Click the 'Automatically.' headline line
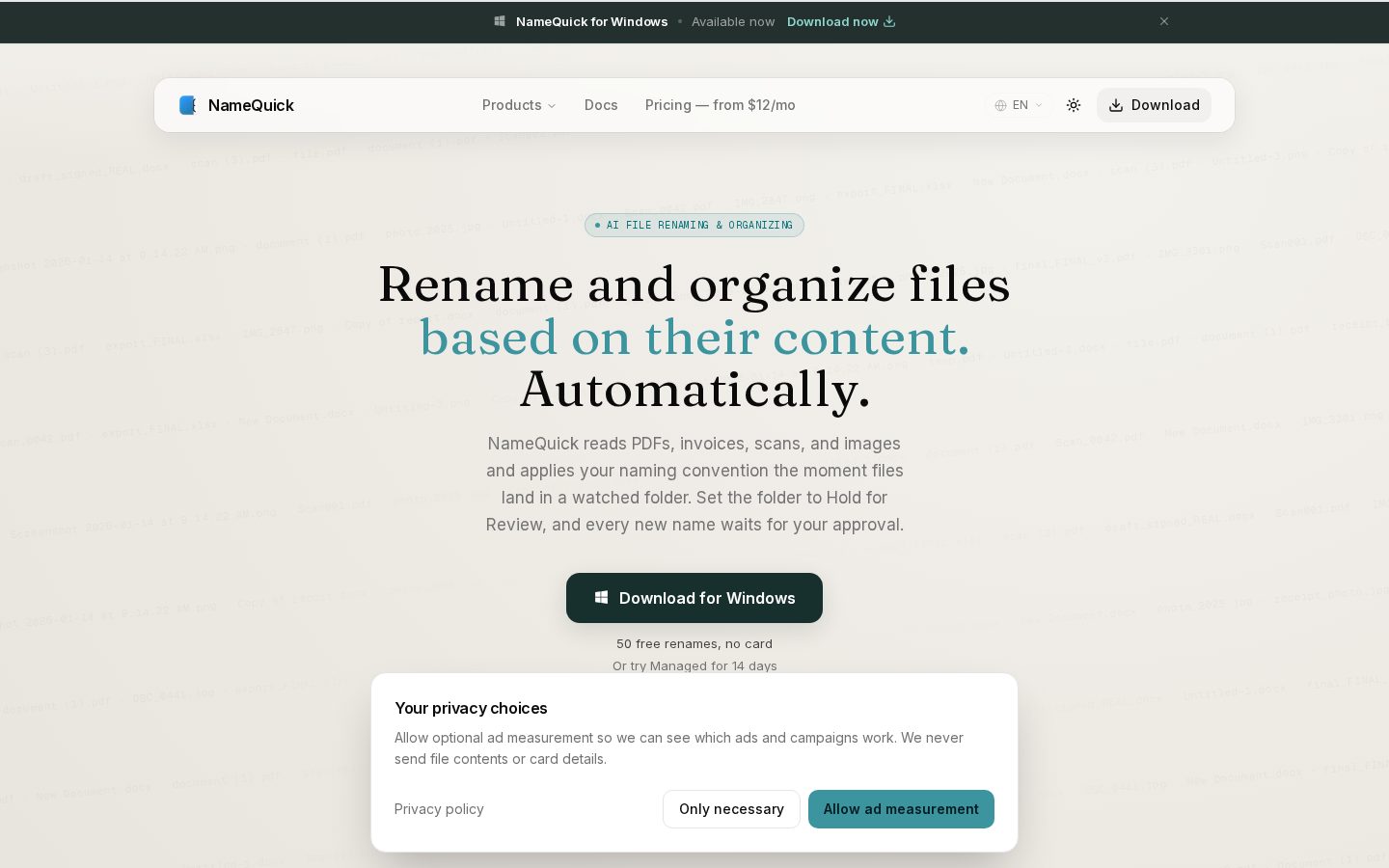 point(694,390)
